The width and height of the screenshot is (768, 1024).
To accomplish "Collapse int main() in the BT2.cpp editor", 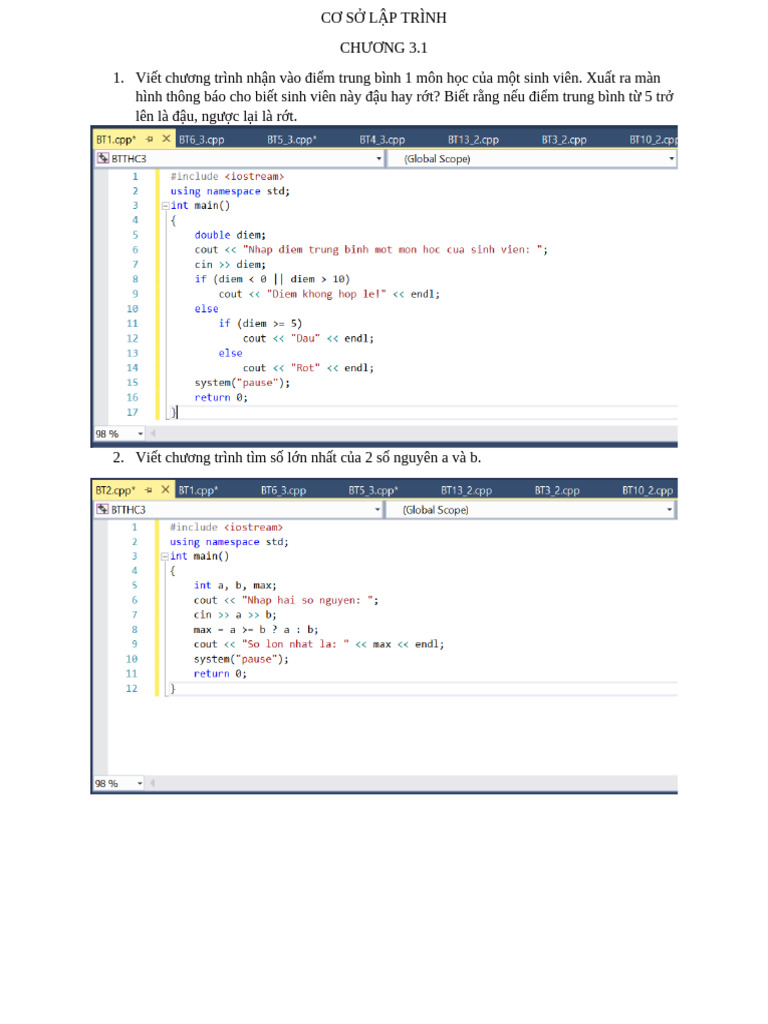I will coord(165,556).
